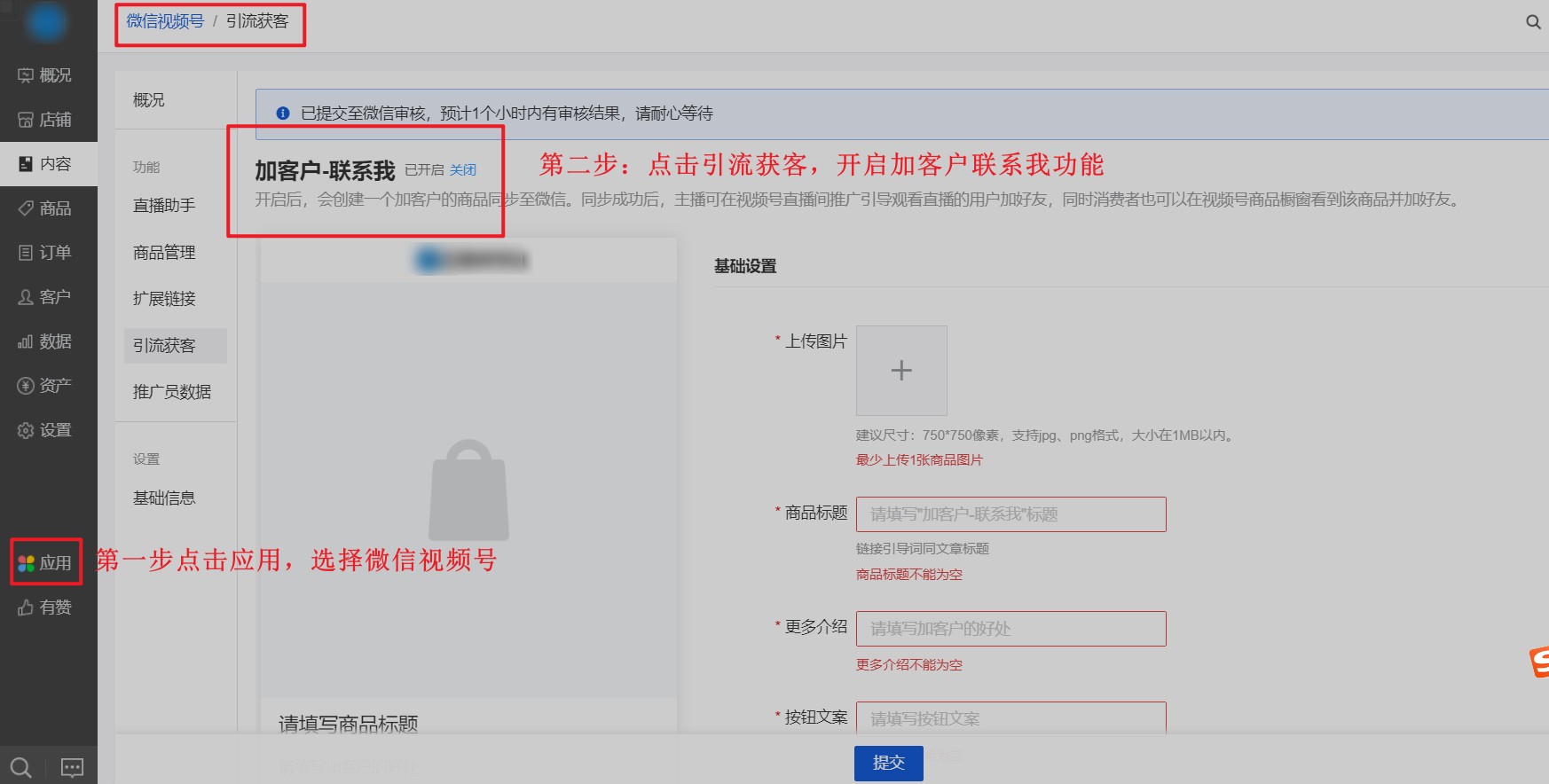Click the shopping bag preview placeholder
The height and width of the screenshot is (784, 1549).
pos(468,490)
